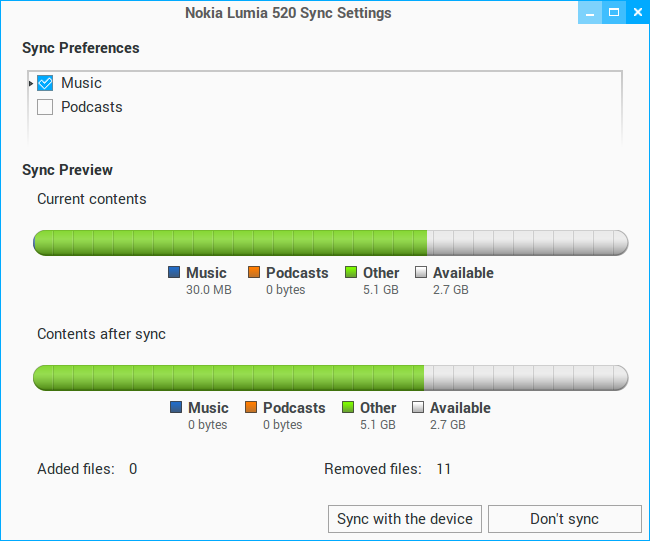Enable the Podcasts sync checkbox

coord(45,107)
